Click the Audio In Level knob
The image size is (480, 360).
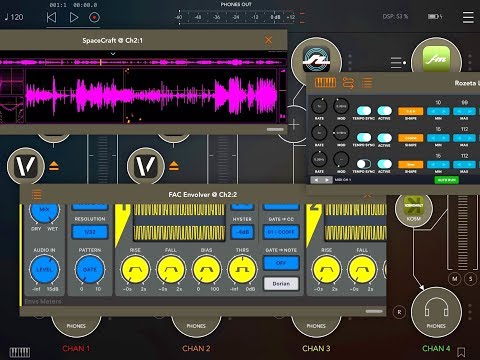[44, 269]
